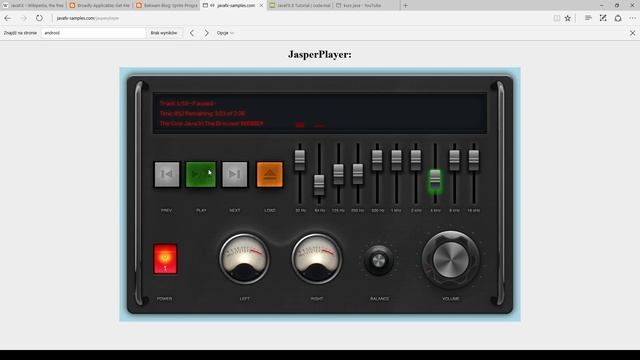Go back in the browser

point(8,18)
